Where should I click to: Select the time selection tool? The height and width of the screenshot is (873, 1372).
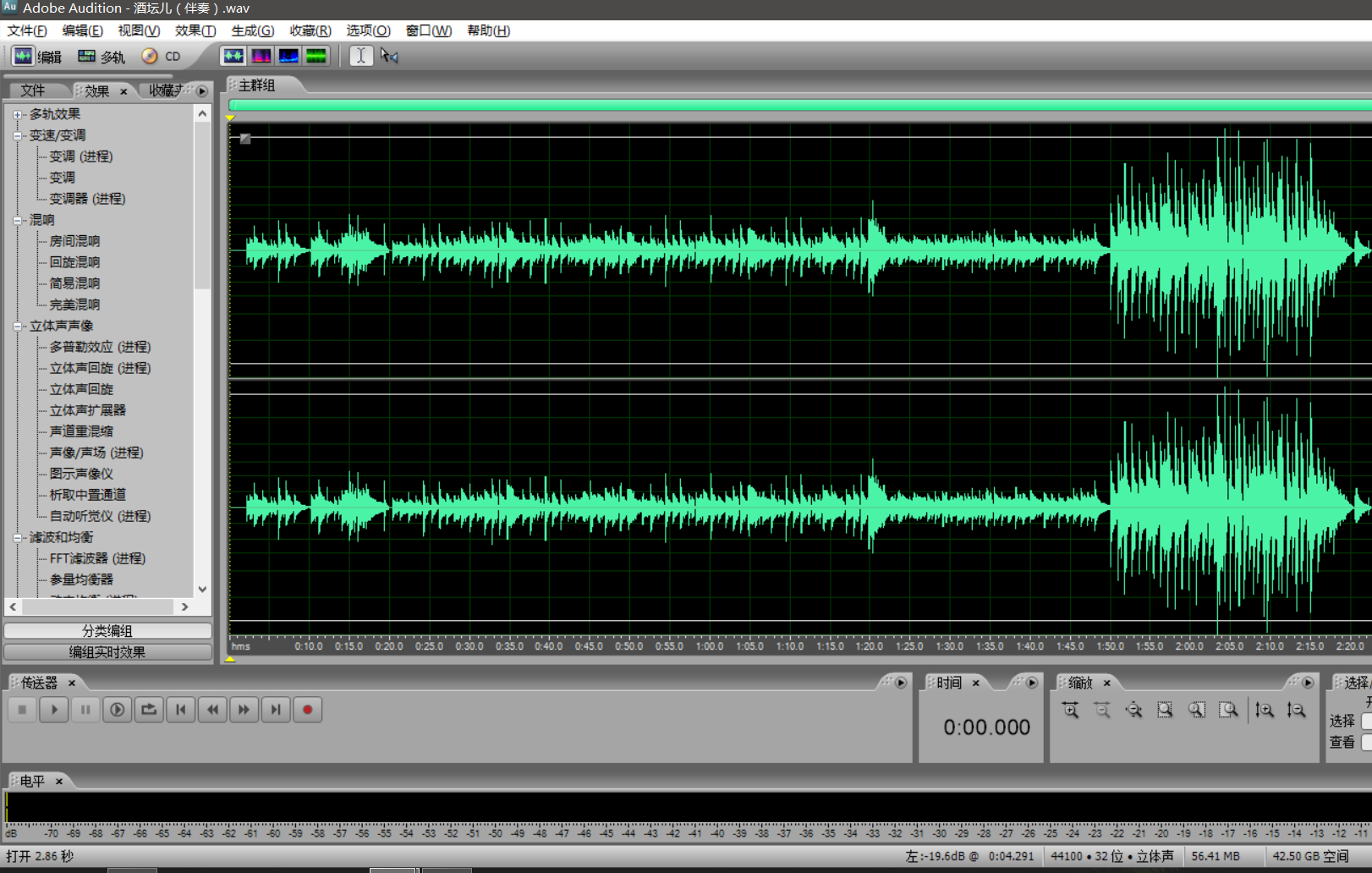[361, 56]
